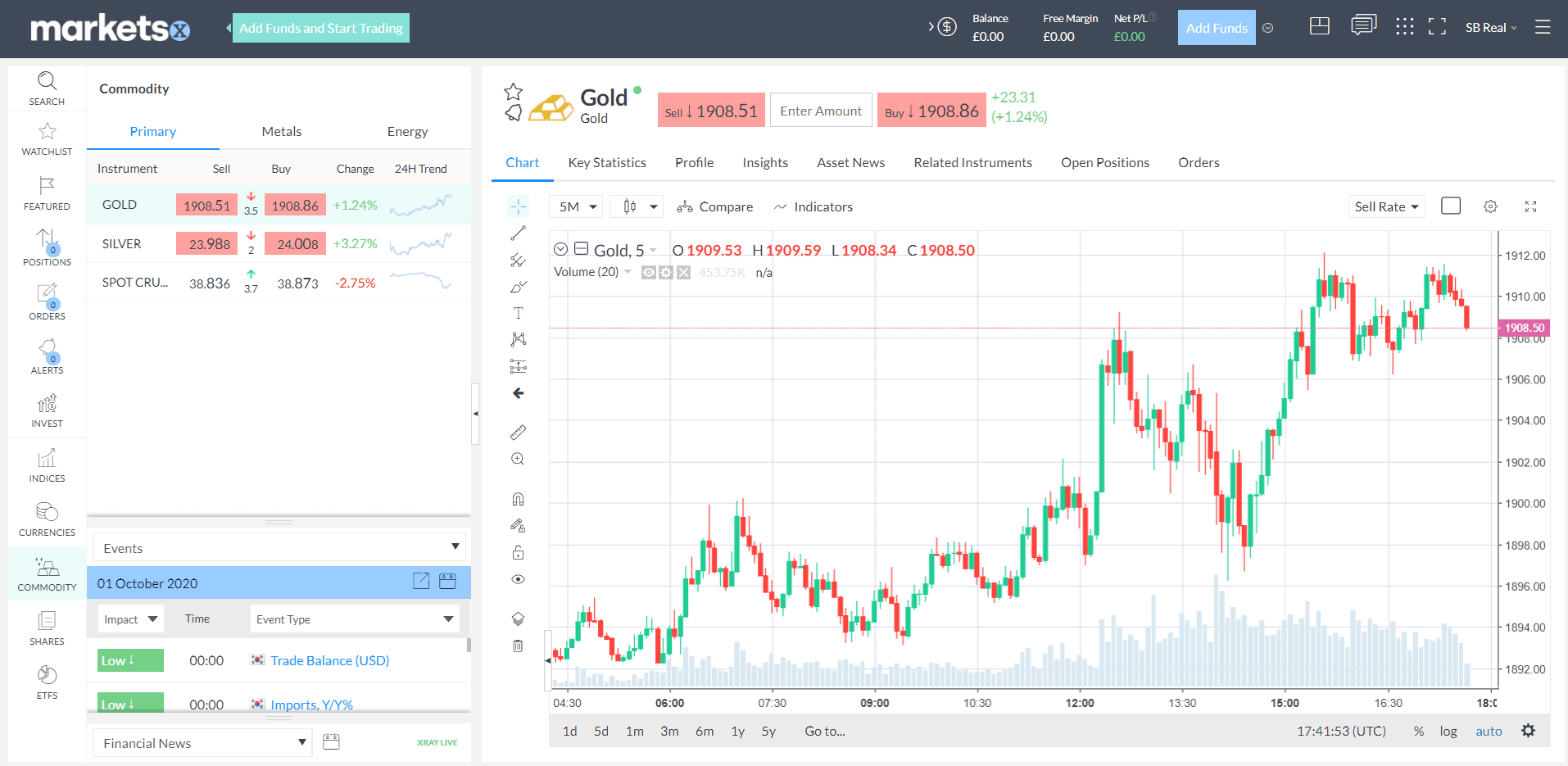Select the trend line drawing tool
Screen dimensions: 1568x766
518,233
